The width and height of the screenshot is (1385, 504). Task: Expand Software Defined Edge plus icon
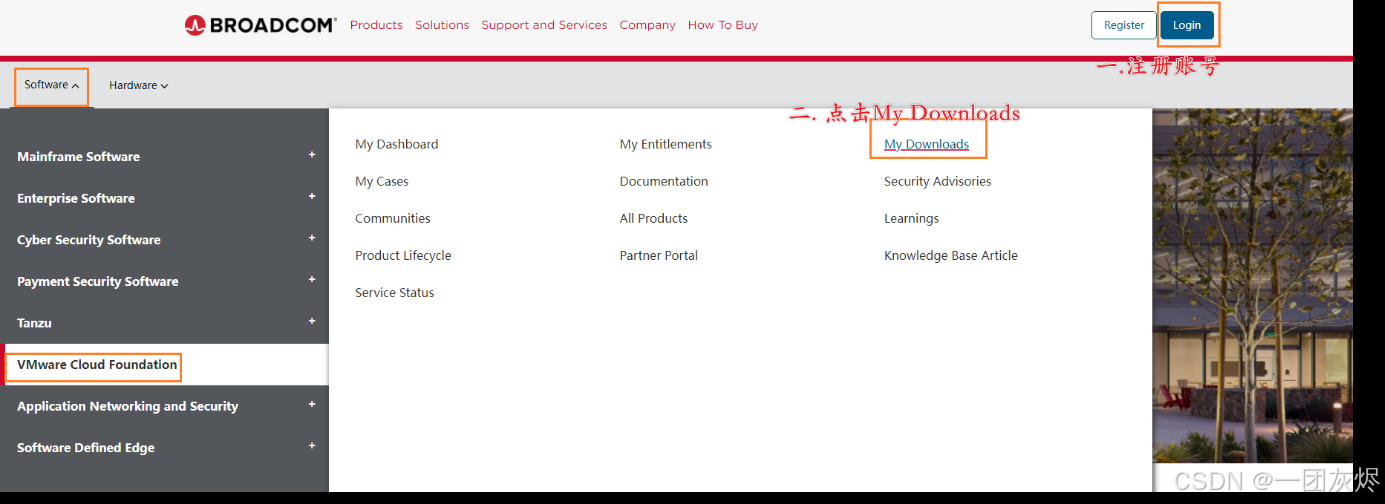coord(312,446)
